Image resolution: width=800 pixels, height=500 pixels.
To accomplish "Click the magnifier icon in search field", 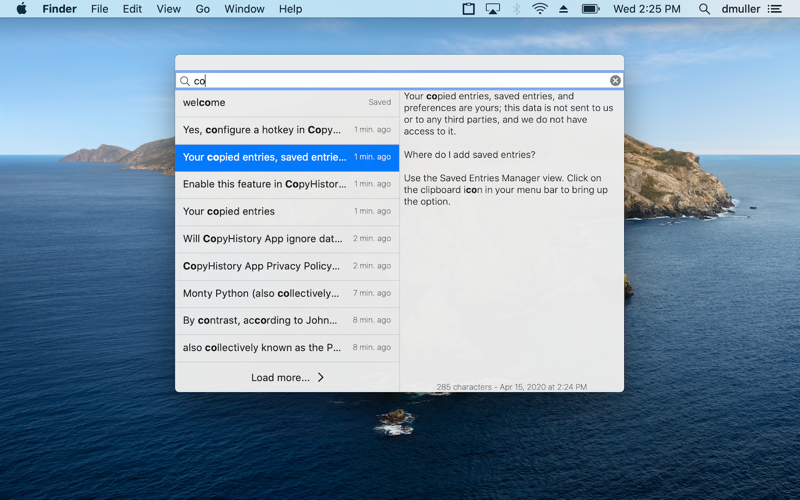I will tap(185, 81).
